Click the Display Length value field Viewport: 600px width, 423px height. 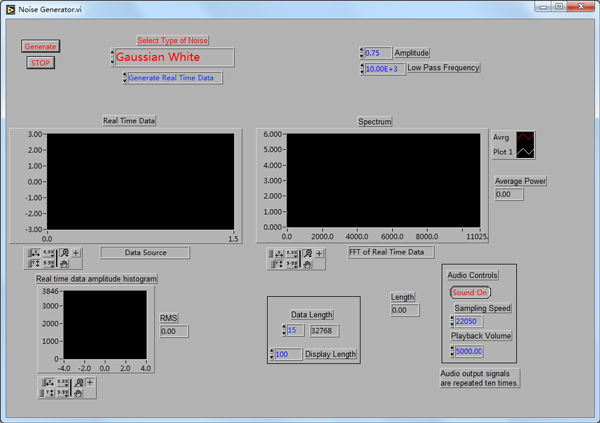(x=289, y=354)
